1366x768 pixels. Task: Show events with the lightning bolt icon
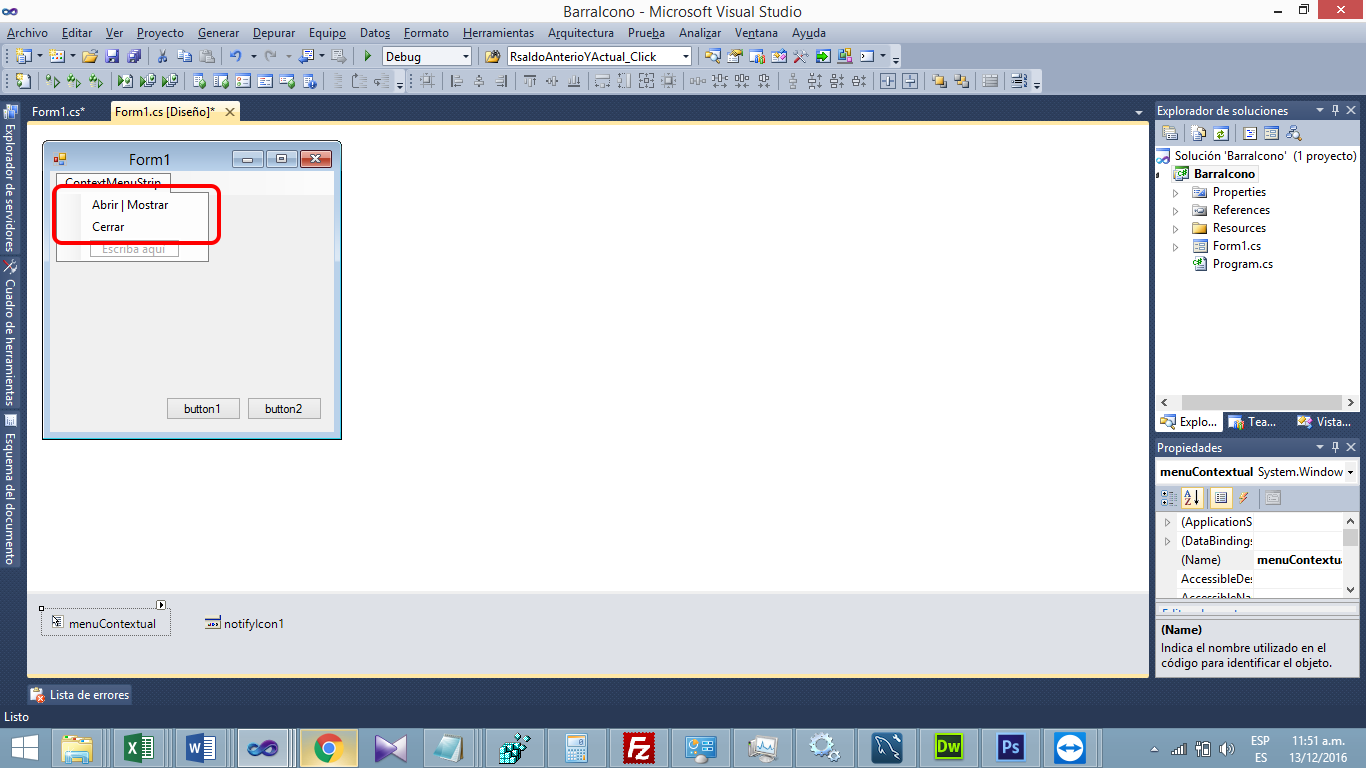click(1244, 498)
